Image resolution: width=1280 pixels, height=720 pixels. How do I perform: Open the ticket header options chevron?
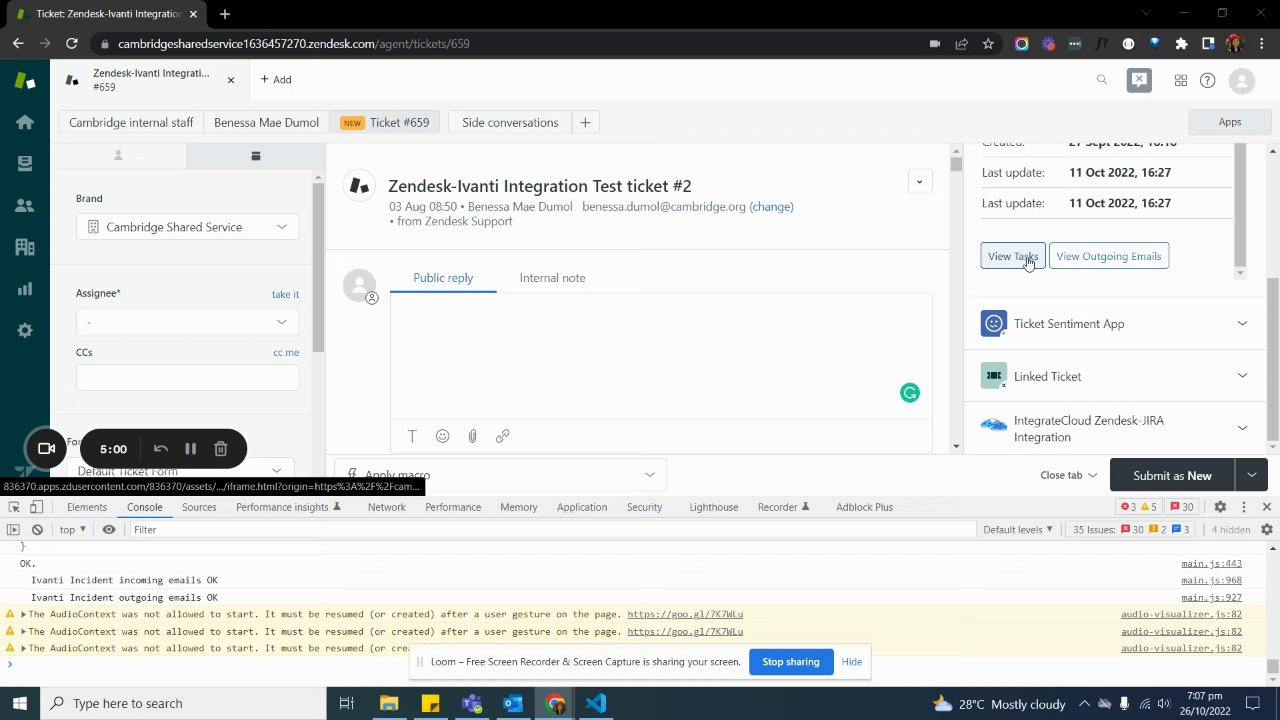(x=919, y=181)
